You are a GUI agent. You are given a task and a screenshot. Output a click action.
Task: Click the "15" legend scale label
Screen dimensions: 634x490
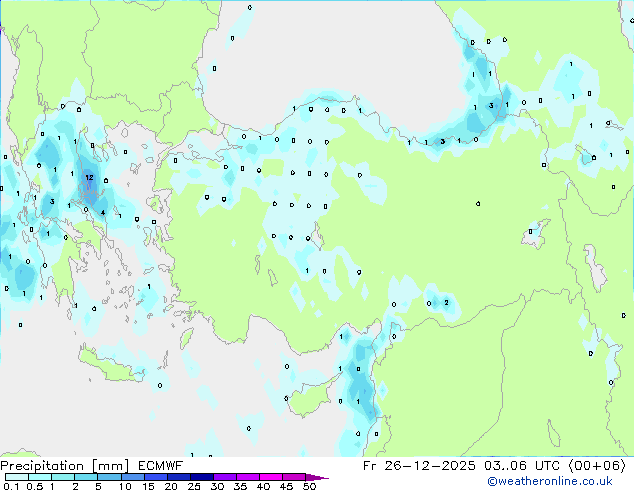[148, 486]
